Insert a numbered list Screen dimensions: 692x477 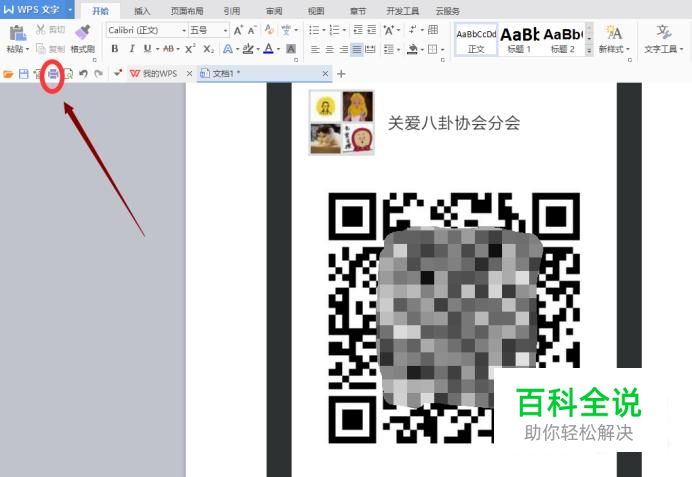click(335, 30)
